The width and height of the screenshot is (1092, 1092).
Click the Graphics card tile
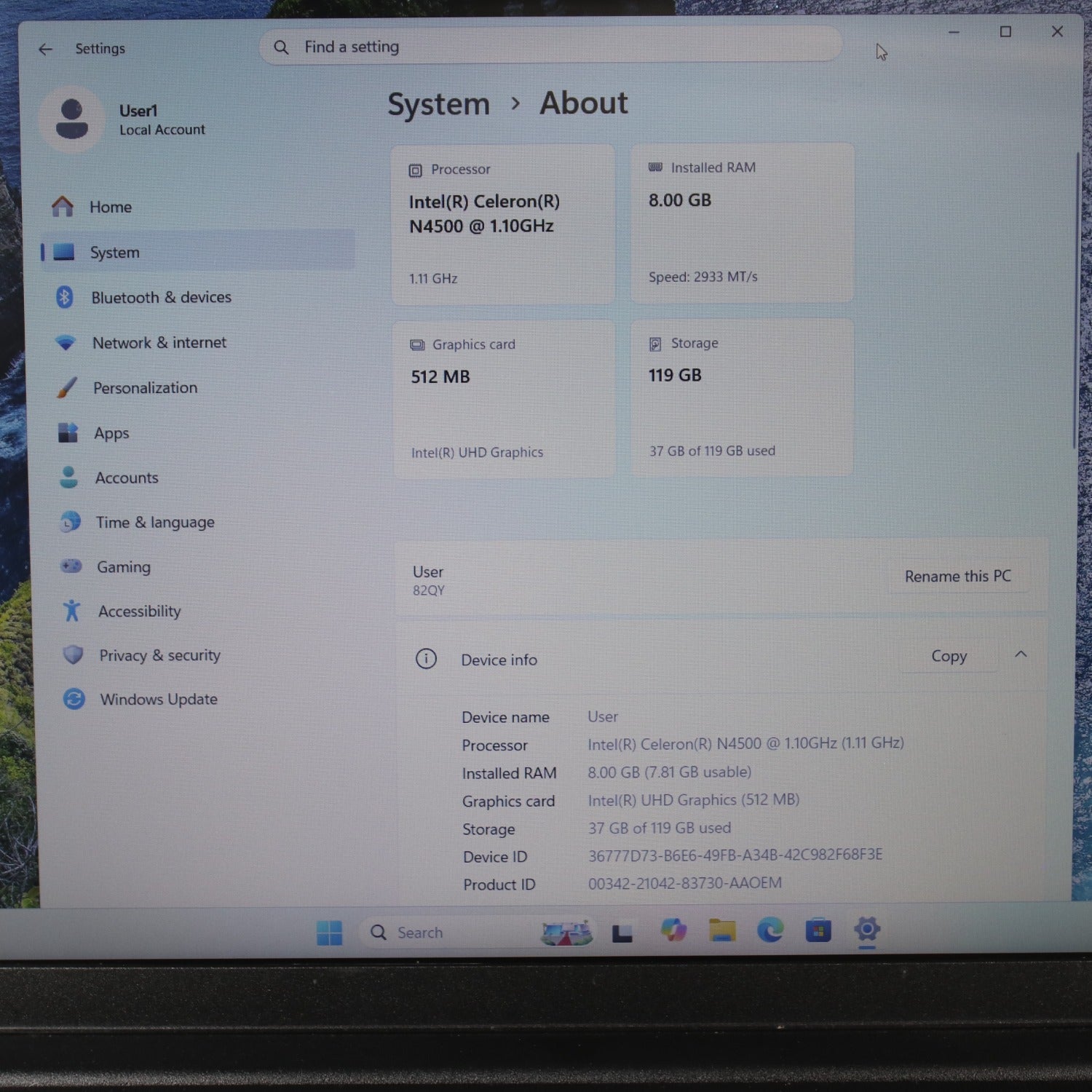coord(504,400)
